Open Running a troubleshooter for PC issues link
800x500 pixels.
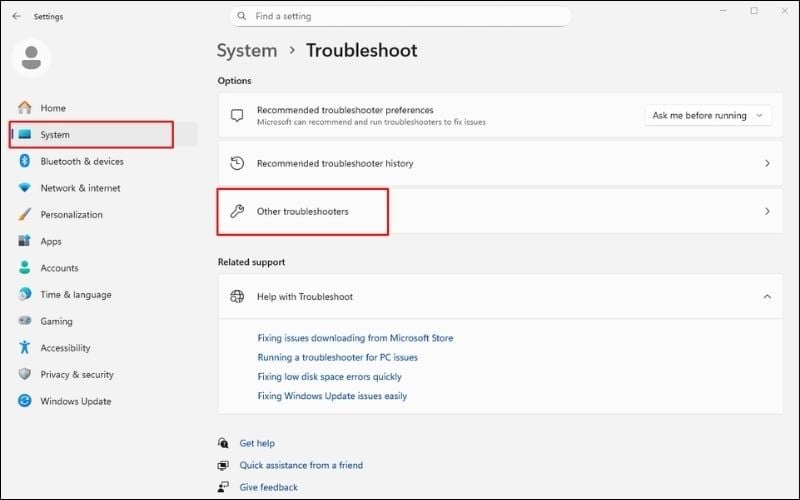point(337,357)
